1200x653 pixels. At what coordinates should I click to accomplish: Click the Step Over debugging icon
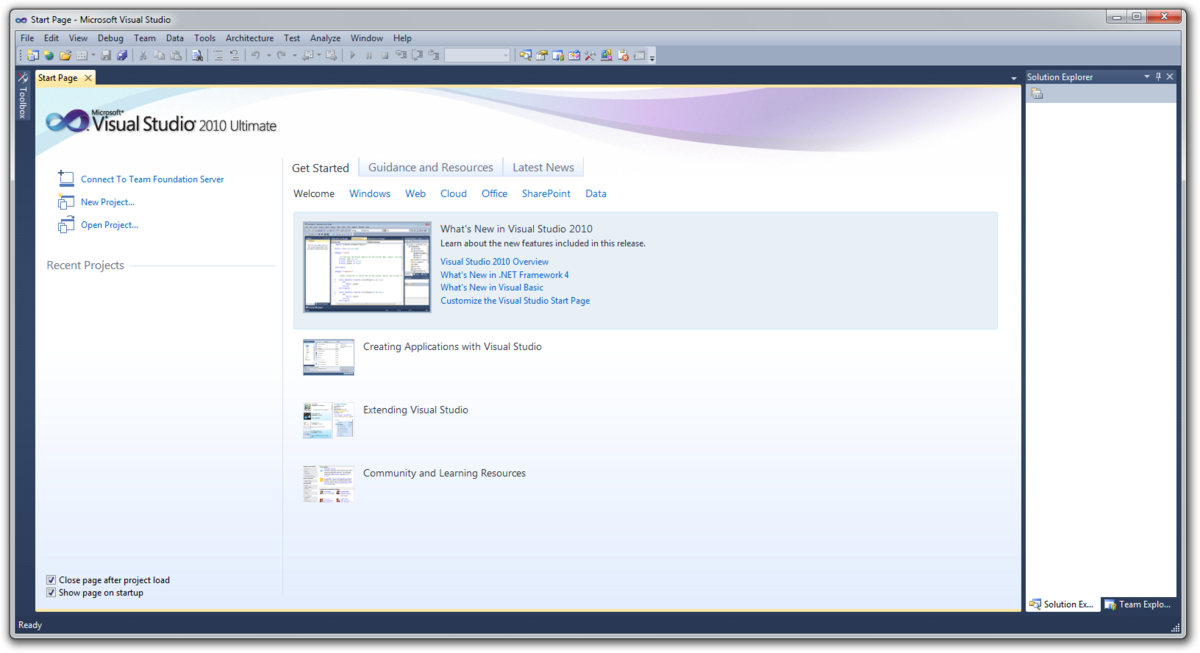(418, 55)
